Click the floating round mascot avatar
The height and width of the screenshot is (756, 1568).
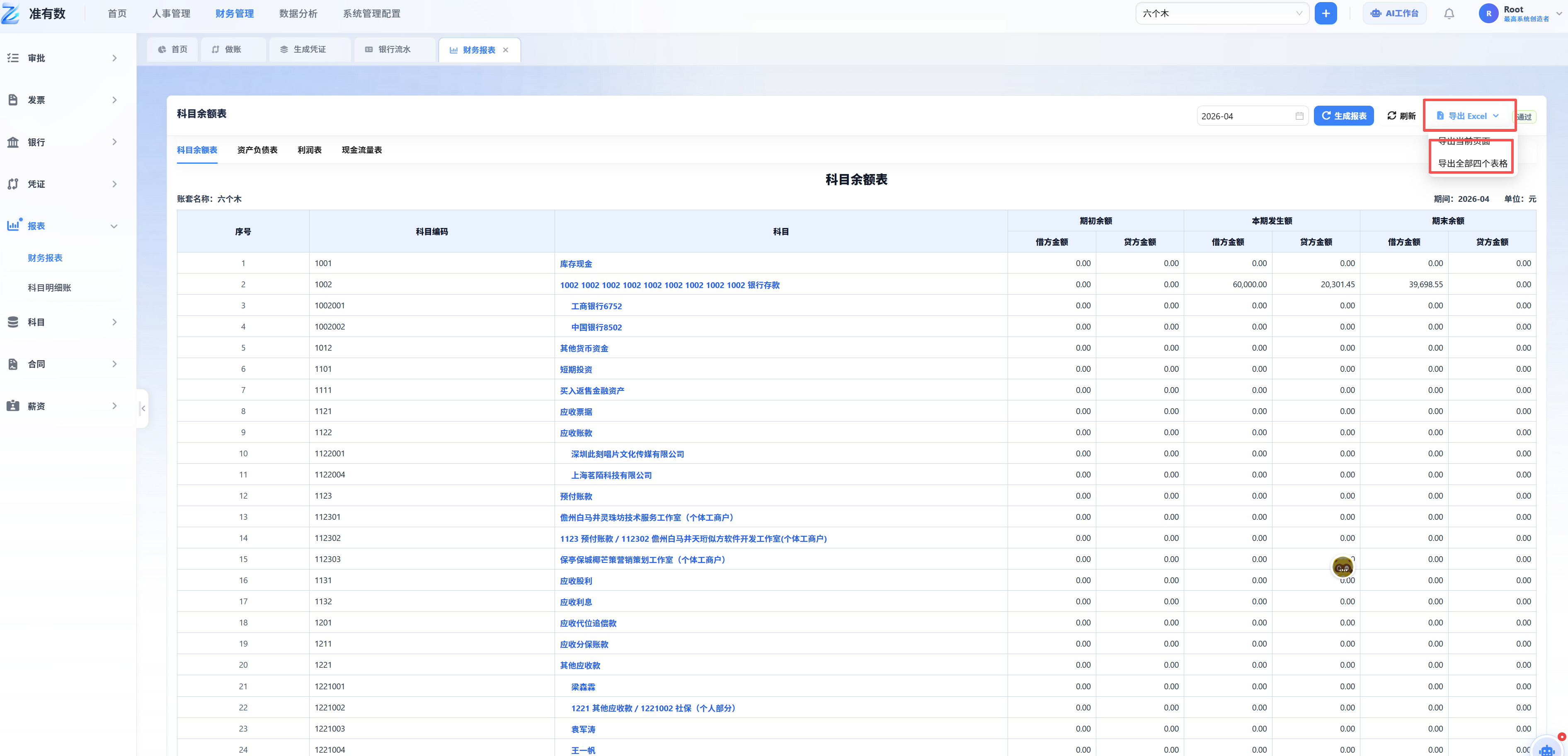tap(1342, 567)
